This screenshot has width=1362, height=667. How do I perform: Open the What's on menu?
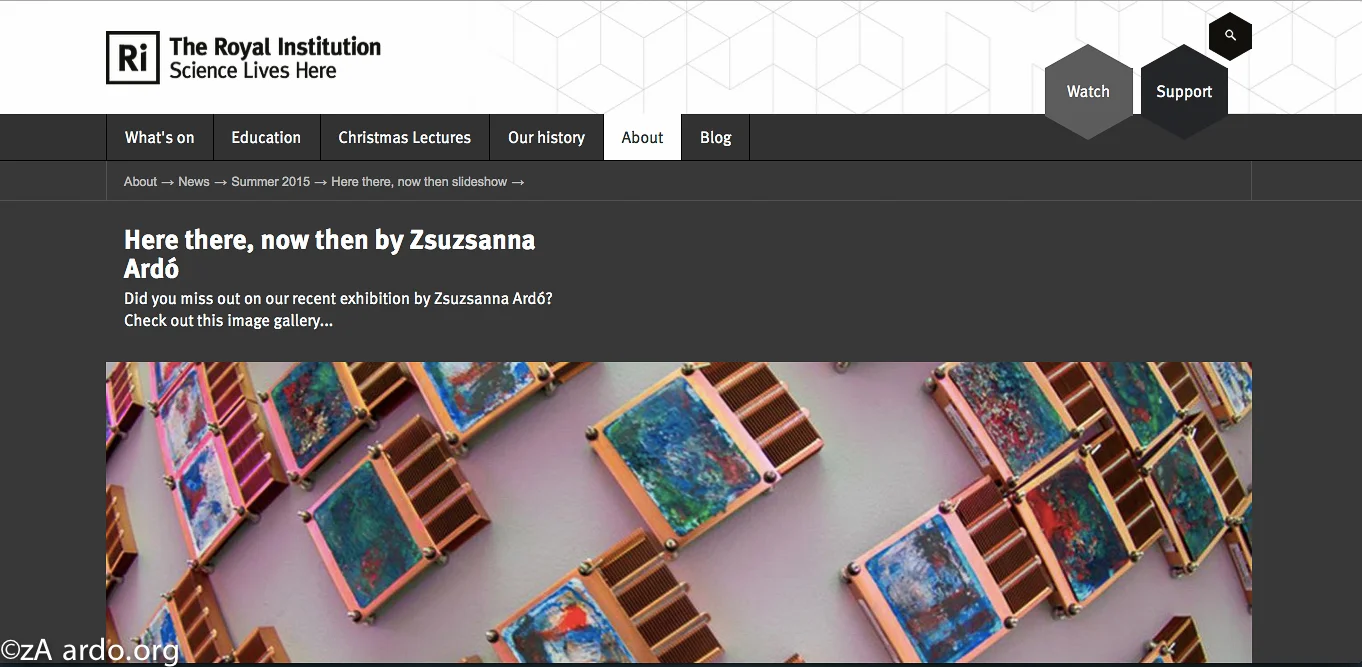[160, 137]
